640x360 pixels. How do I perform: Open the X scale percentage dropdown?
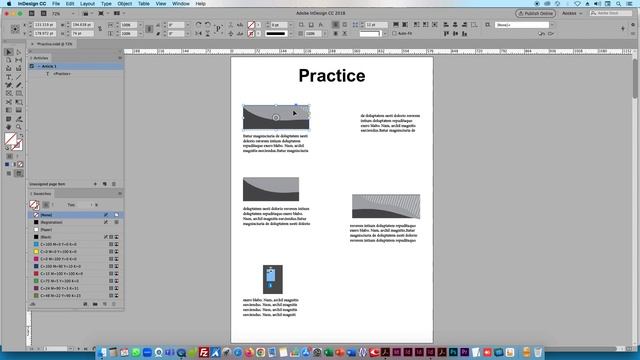coord(140,25)
